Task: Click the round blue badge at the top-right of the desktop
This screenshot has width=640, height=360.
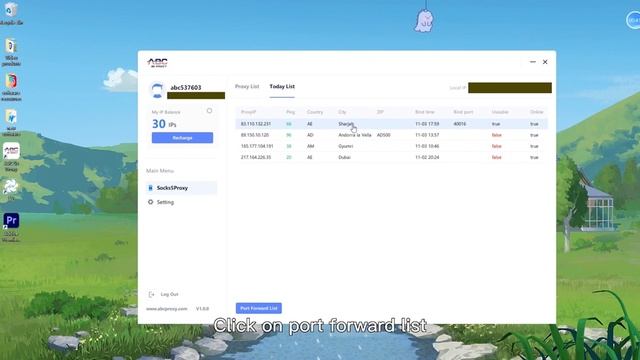Action: pos(633,20)
